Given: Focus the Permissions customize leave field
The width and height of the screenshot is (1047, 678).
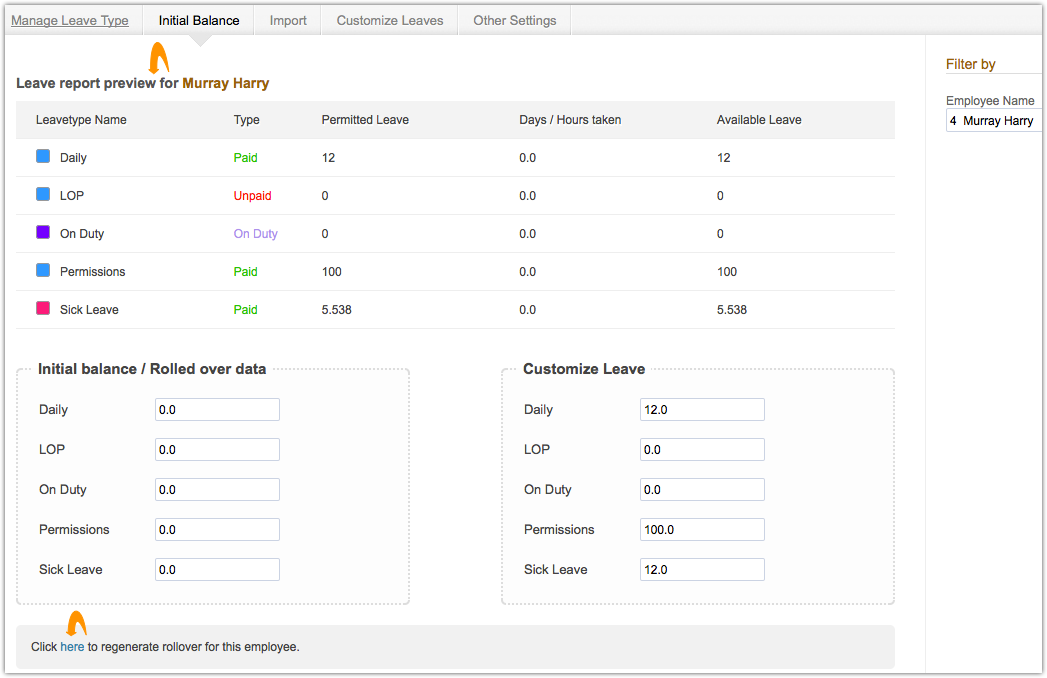Looking at the screenshot, I should [x=702, y=530].
